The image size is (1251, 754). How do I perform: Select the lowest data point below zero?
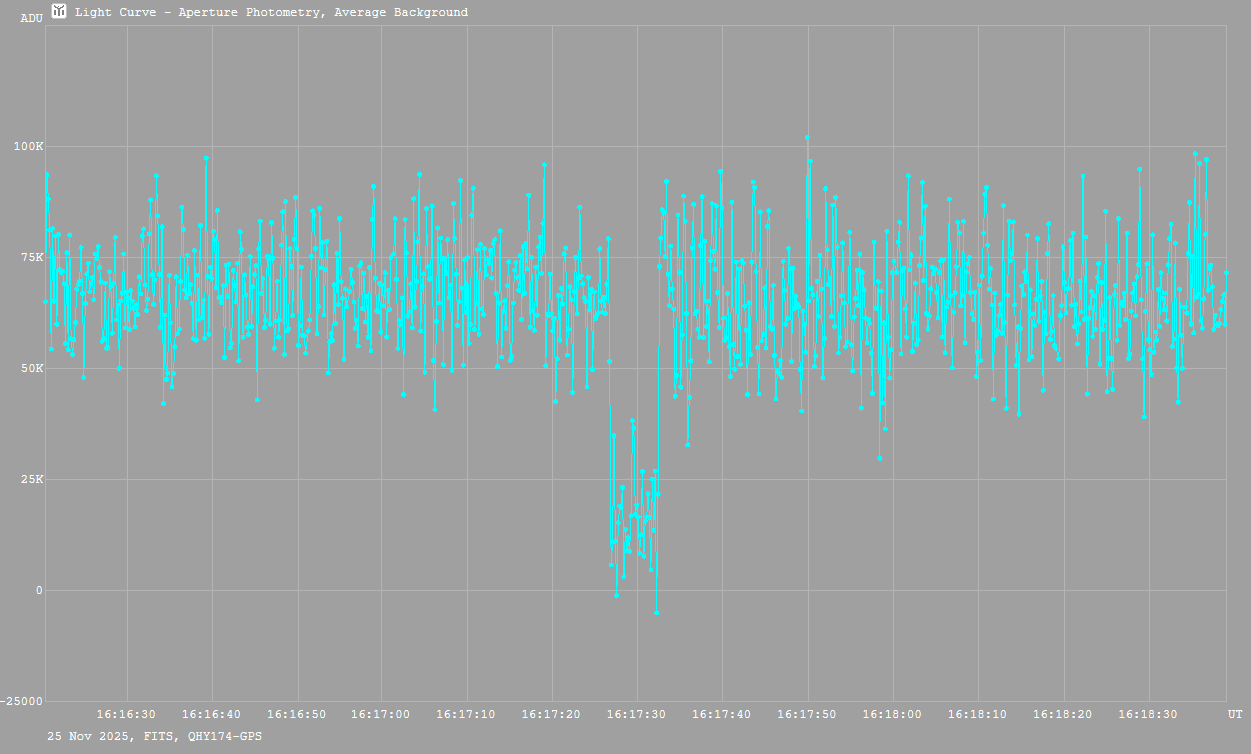click(656, 612)
